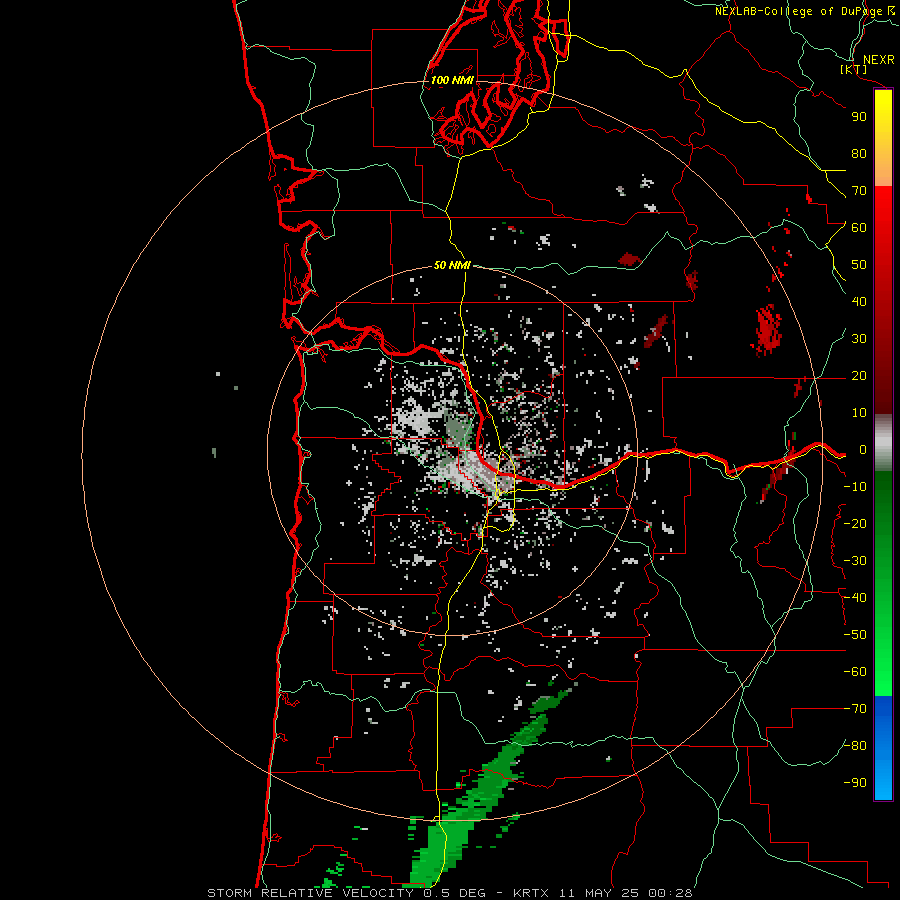
Task: Click the "[KT]" units label
Action: [854, 69]
